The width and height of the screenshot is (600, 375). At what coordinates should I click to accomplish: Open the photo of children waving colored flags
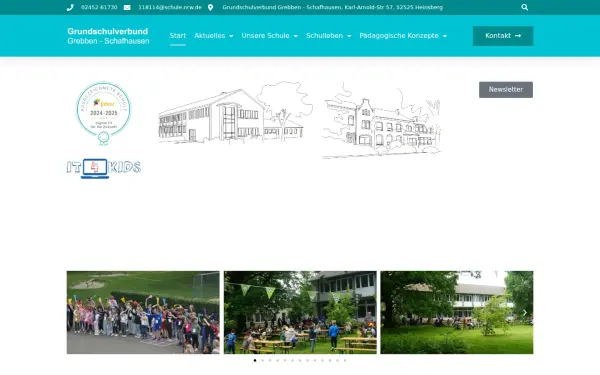pyautogui.click(x=143, y=312)
